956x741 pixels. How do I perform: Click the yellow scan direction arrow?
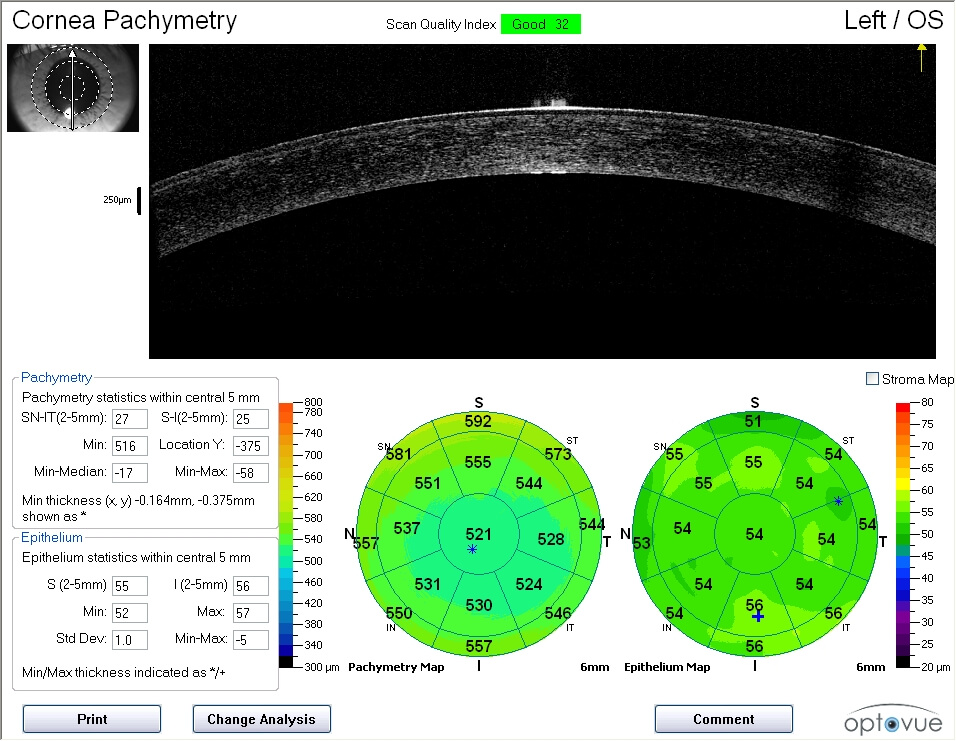921,57
